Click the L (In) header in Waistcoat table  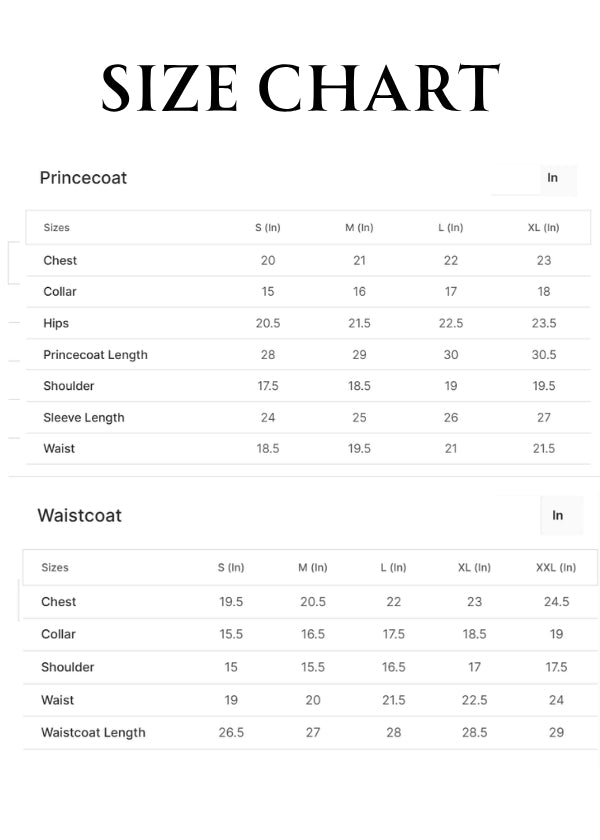pos(393,568)
